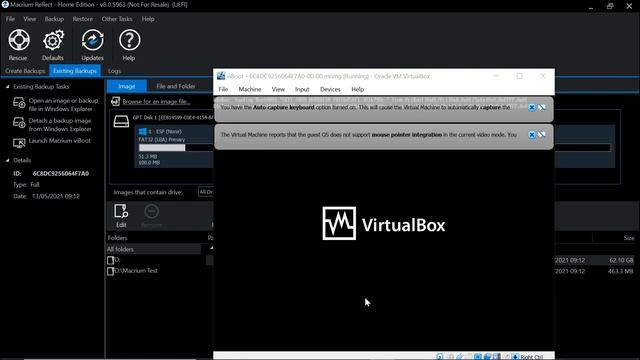Viewport: 640px width, 360px height.
Task: Click the ID value 6C8DC9256064F7A0
Action: tap(60, 173)
